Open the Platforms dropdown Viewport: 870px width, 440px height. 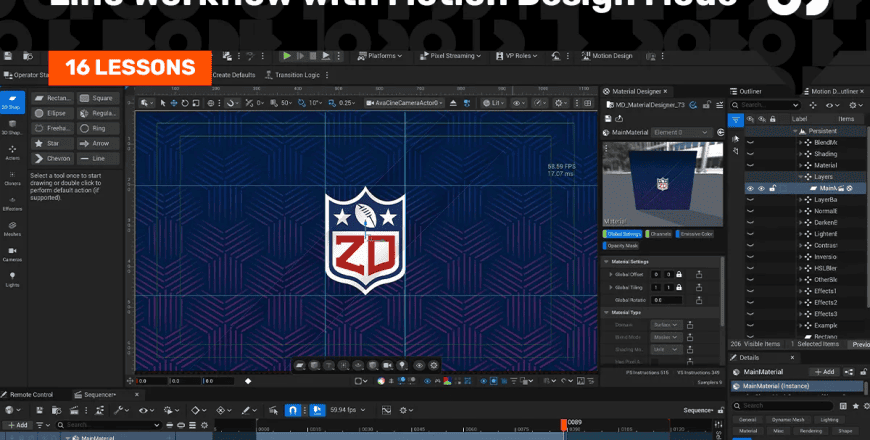[380, 56]
